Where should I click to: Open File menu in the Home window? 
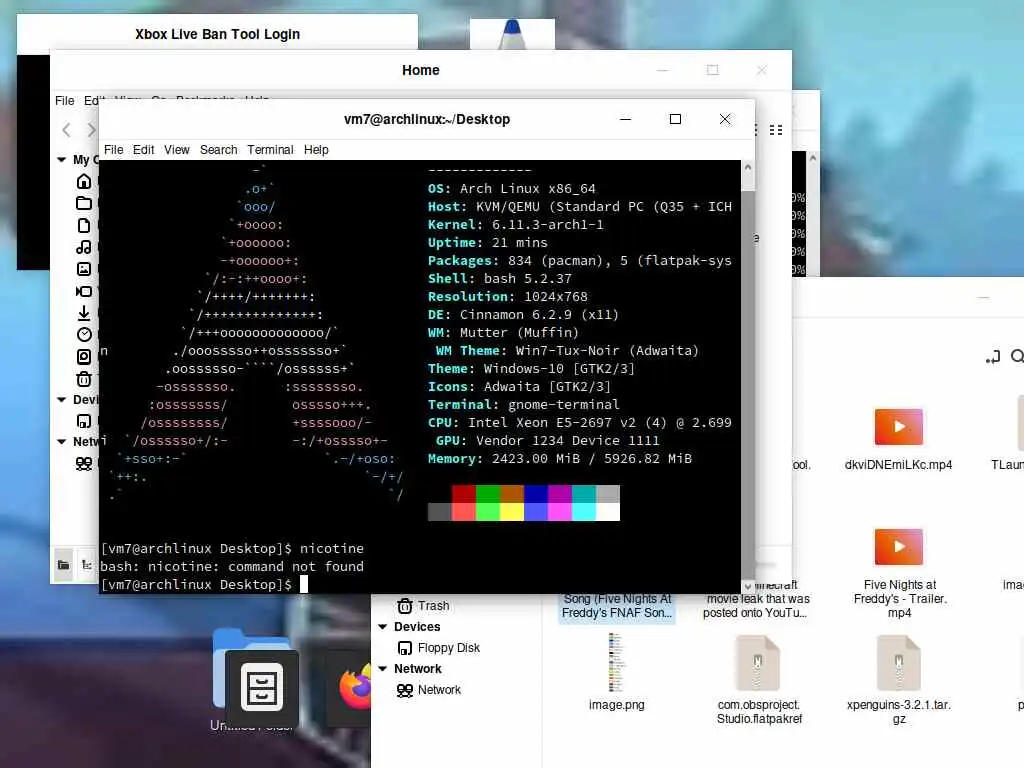[x=64, y=101]
